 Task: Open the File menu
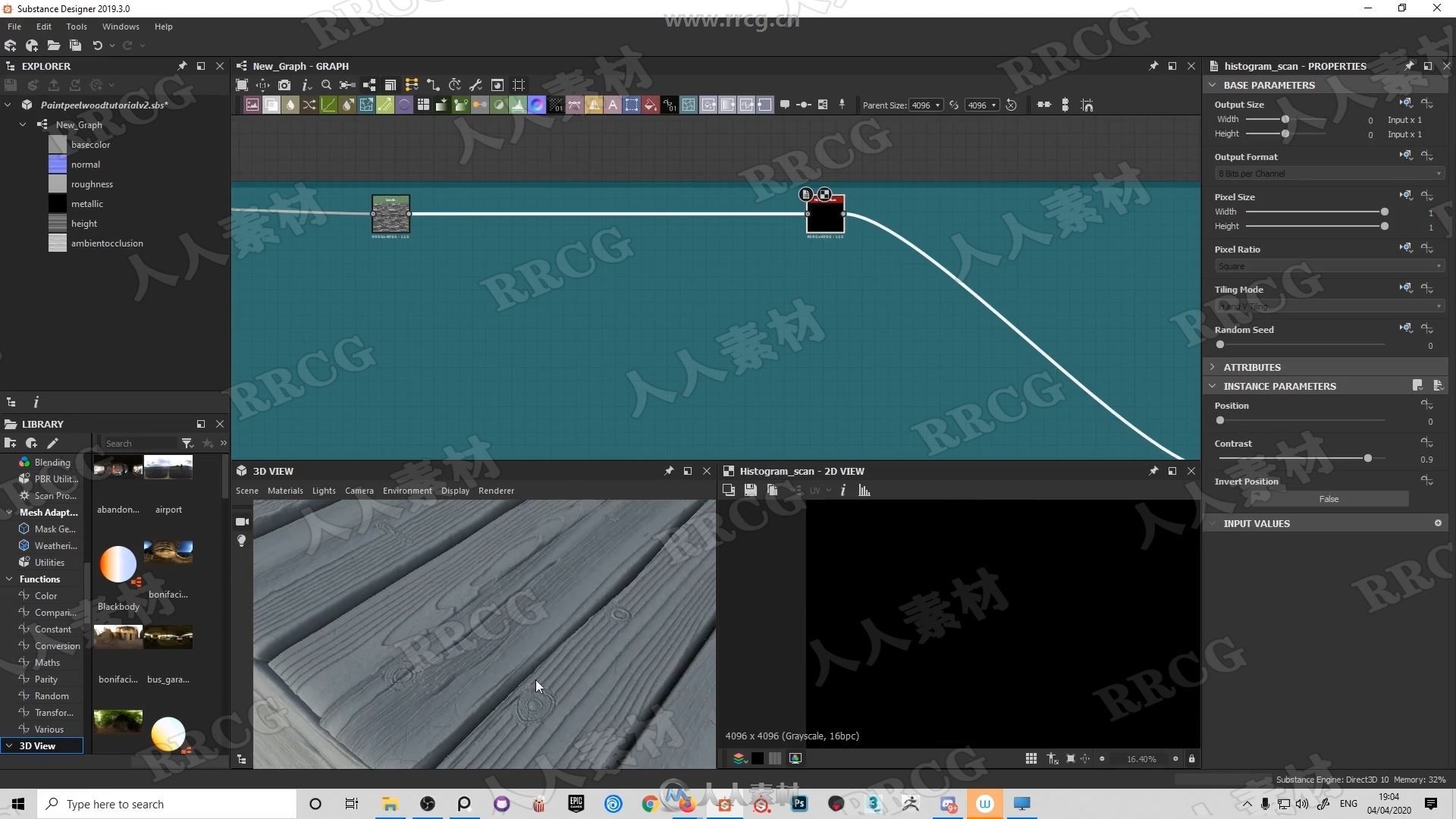(14, 27)
